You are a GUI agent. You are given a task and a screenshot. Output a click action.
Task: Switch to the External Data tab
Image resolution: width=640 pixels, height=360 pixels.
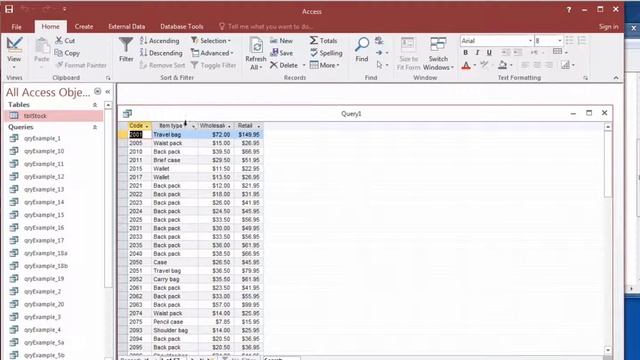coord(127,27)
